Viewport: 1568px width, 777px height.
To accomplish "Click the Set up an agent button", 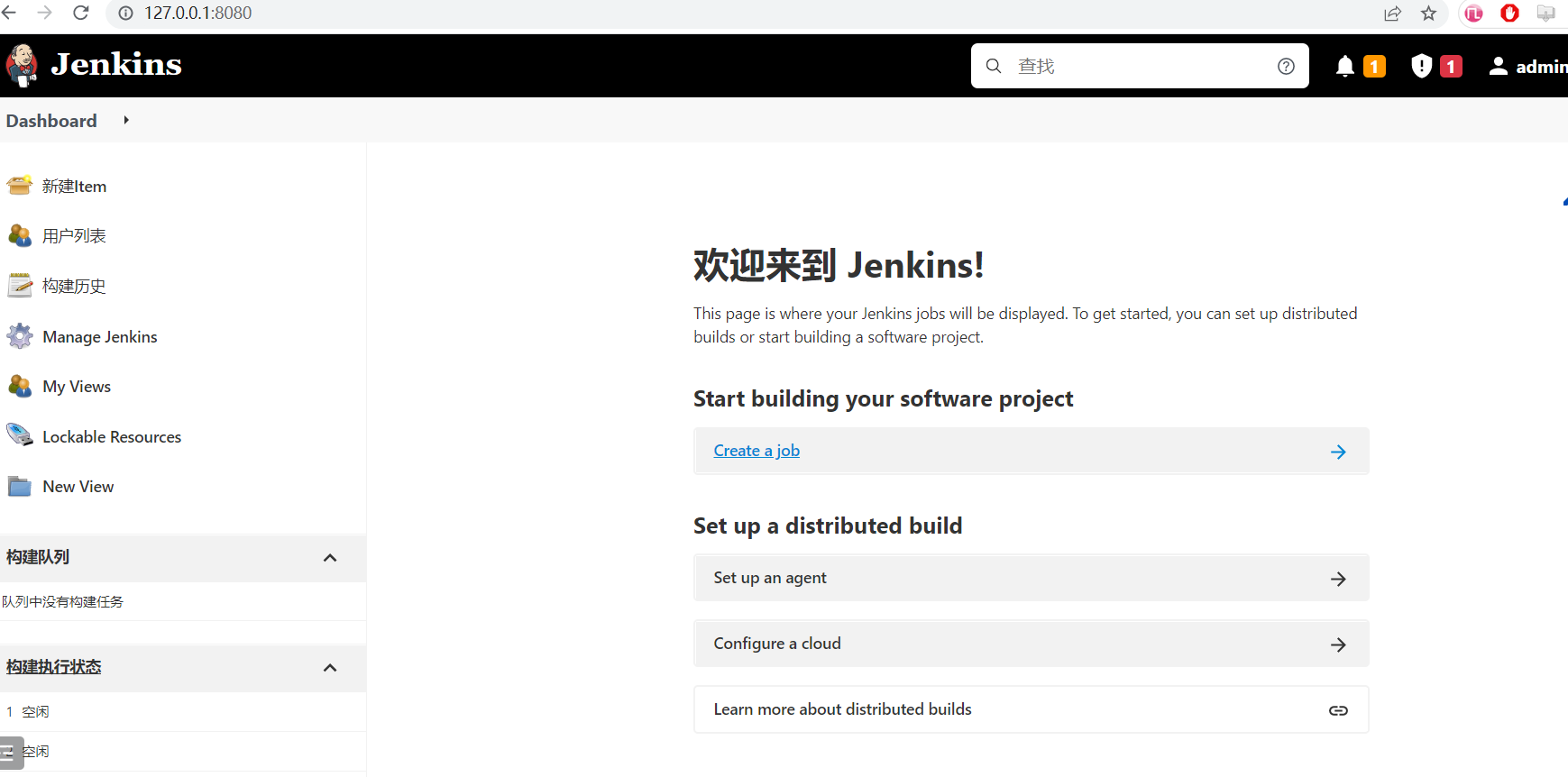I will (x=1032, y=578).
